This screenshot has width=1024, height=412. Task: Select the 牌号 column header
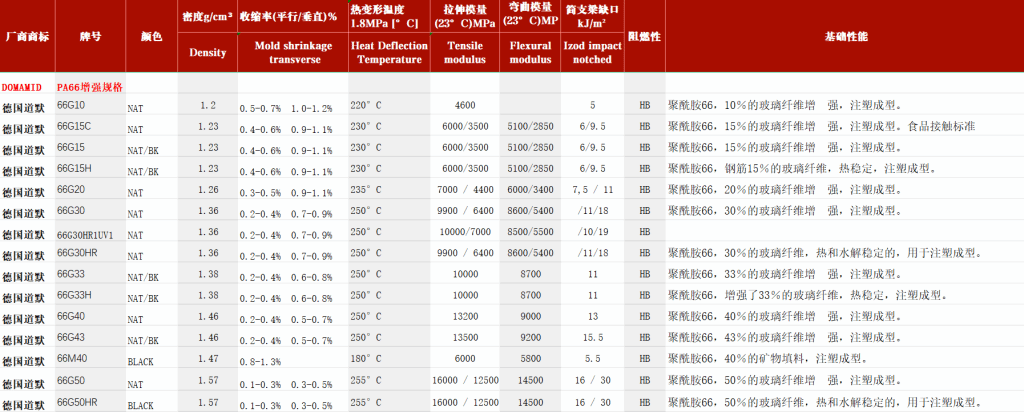click(x=90, y=36)
